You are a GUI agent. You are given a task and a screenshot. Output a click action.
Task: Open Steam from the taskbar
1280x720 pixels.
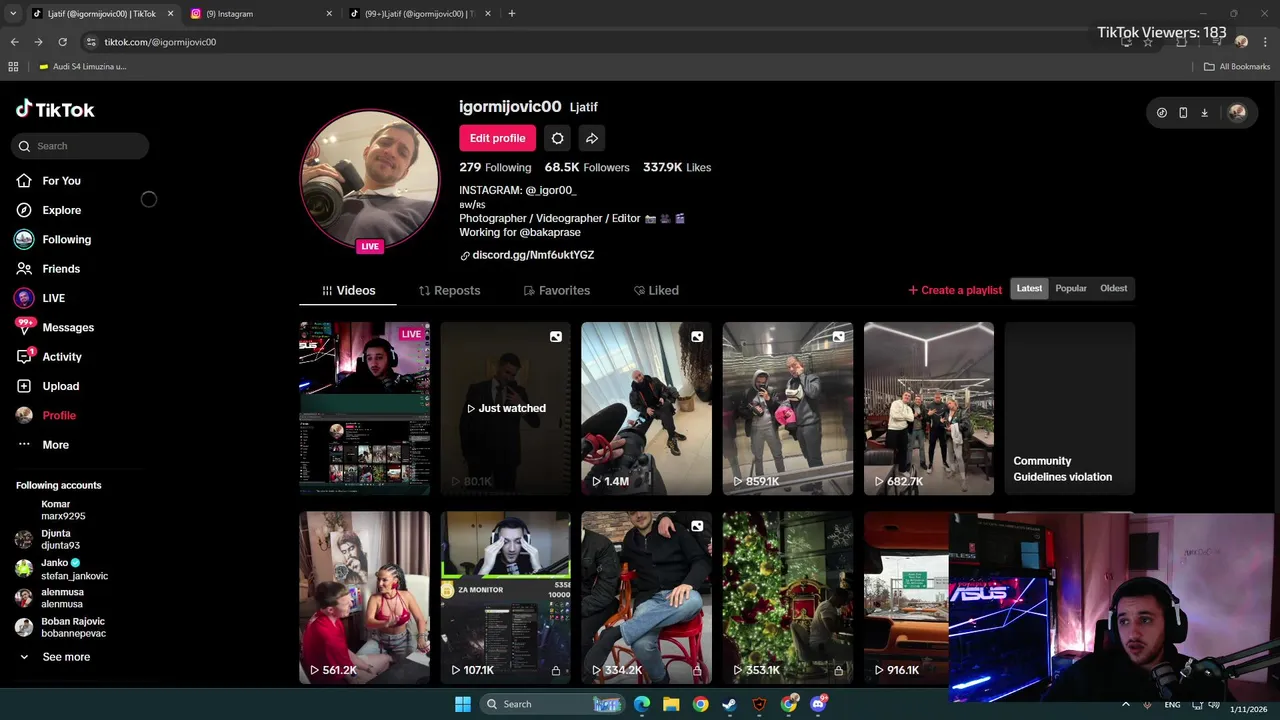730,704
